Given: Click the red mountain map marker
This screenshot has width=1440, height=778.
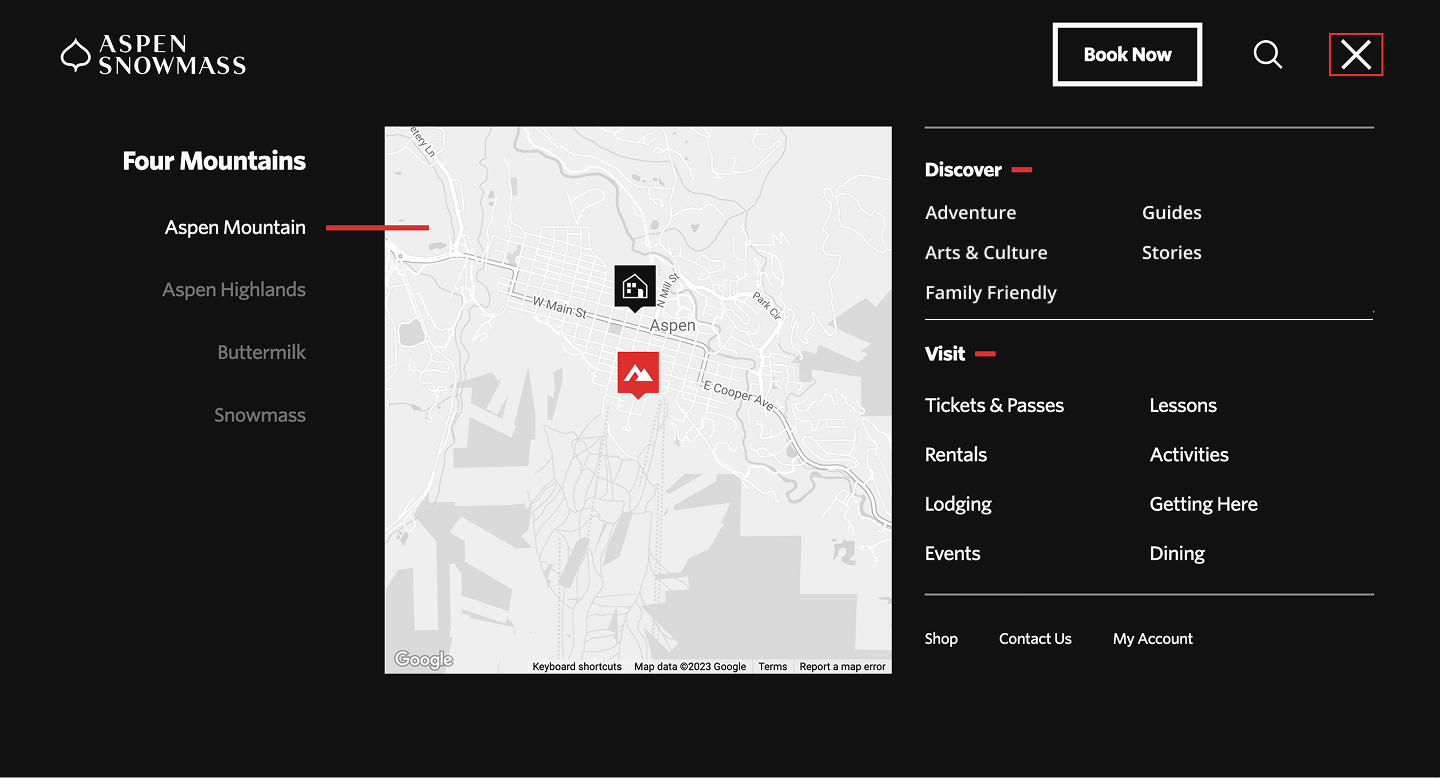Looking at the screenshot, I should click(x=638, y=375).
